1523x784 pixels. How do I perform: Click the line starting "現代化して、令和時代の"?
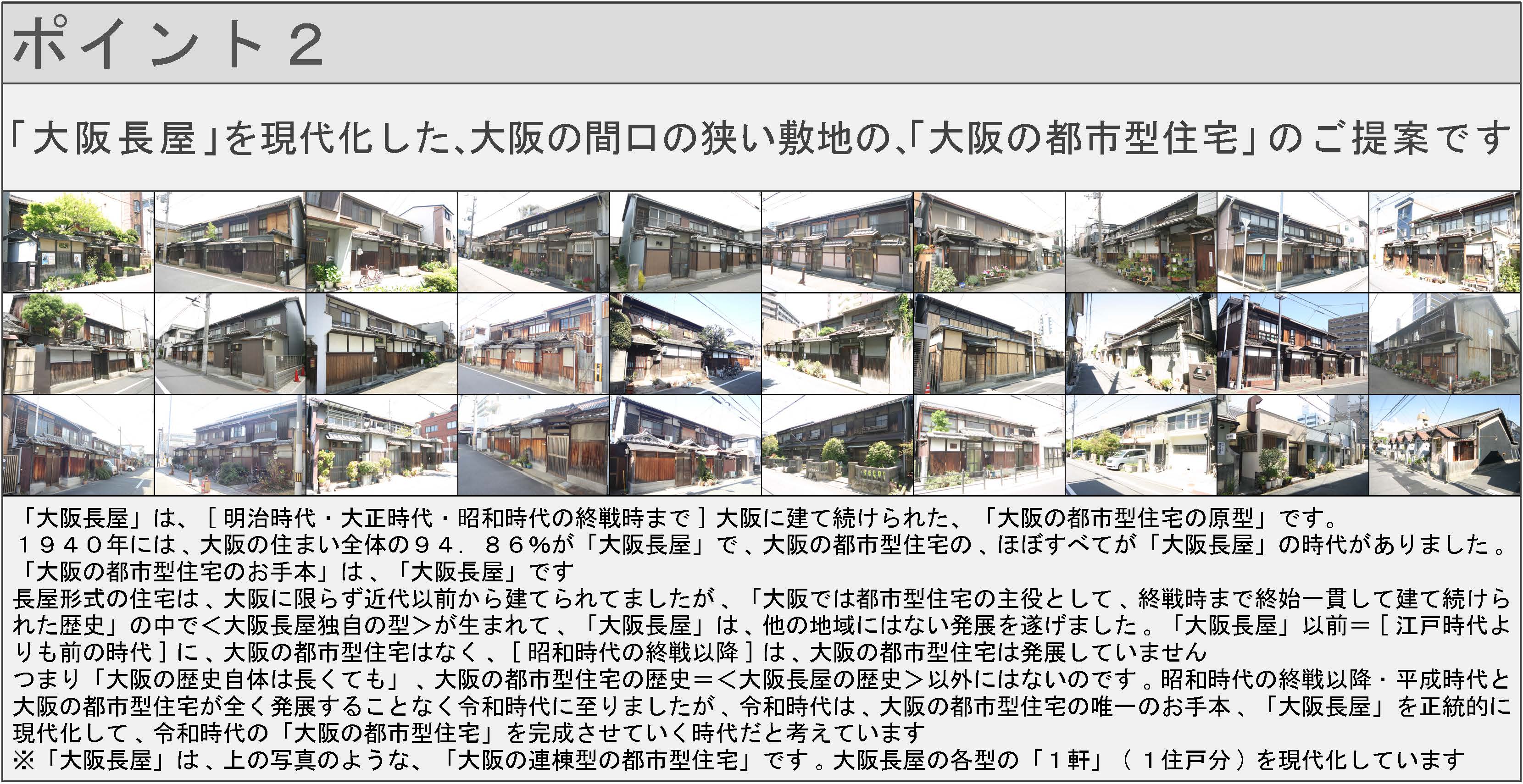(469, 734)
